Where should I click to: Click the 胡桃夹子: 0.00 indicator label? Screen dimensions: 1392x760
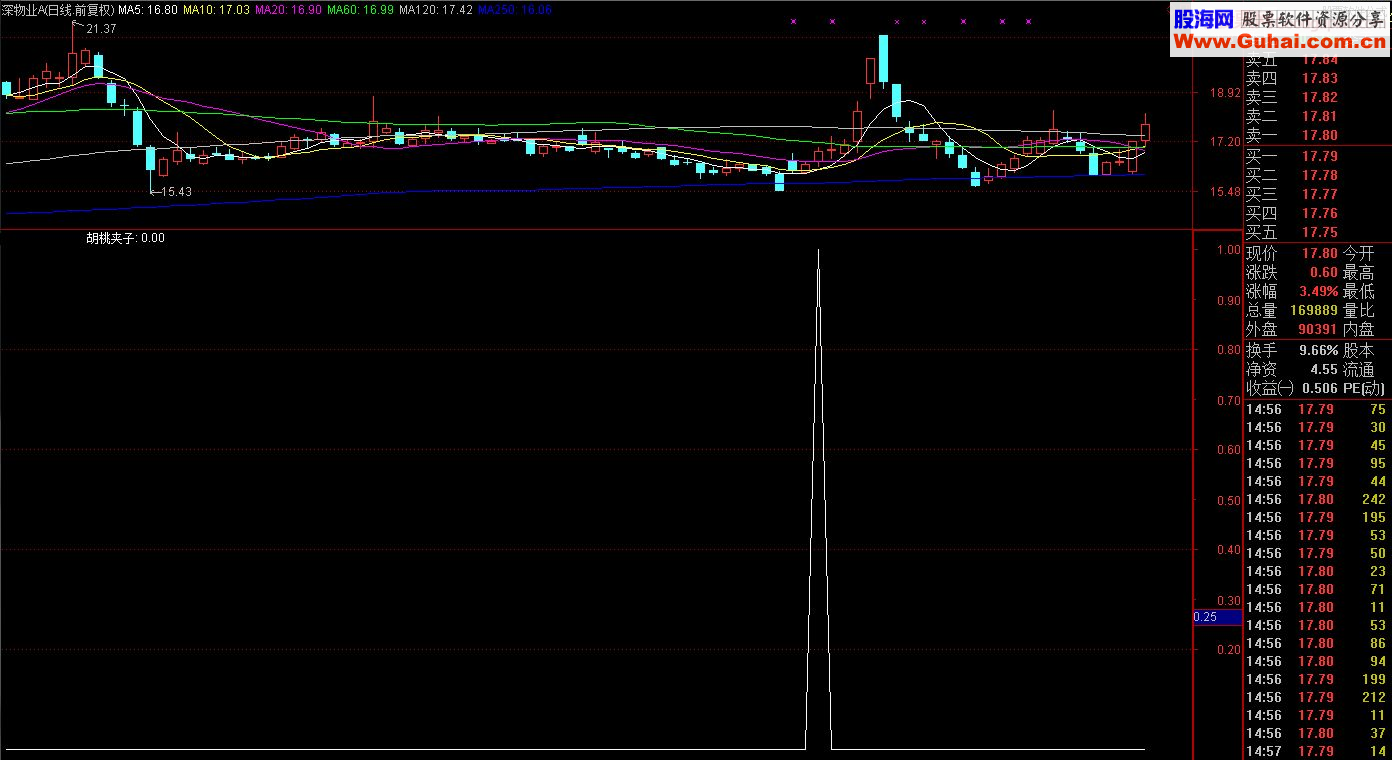pos(125,238)
